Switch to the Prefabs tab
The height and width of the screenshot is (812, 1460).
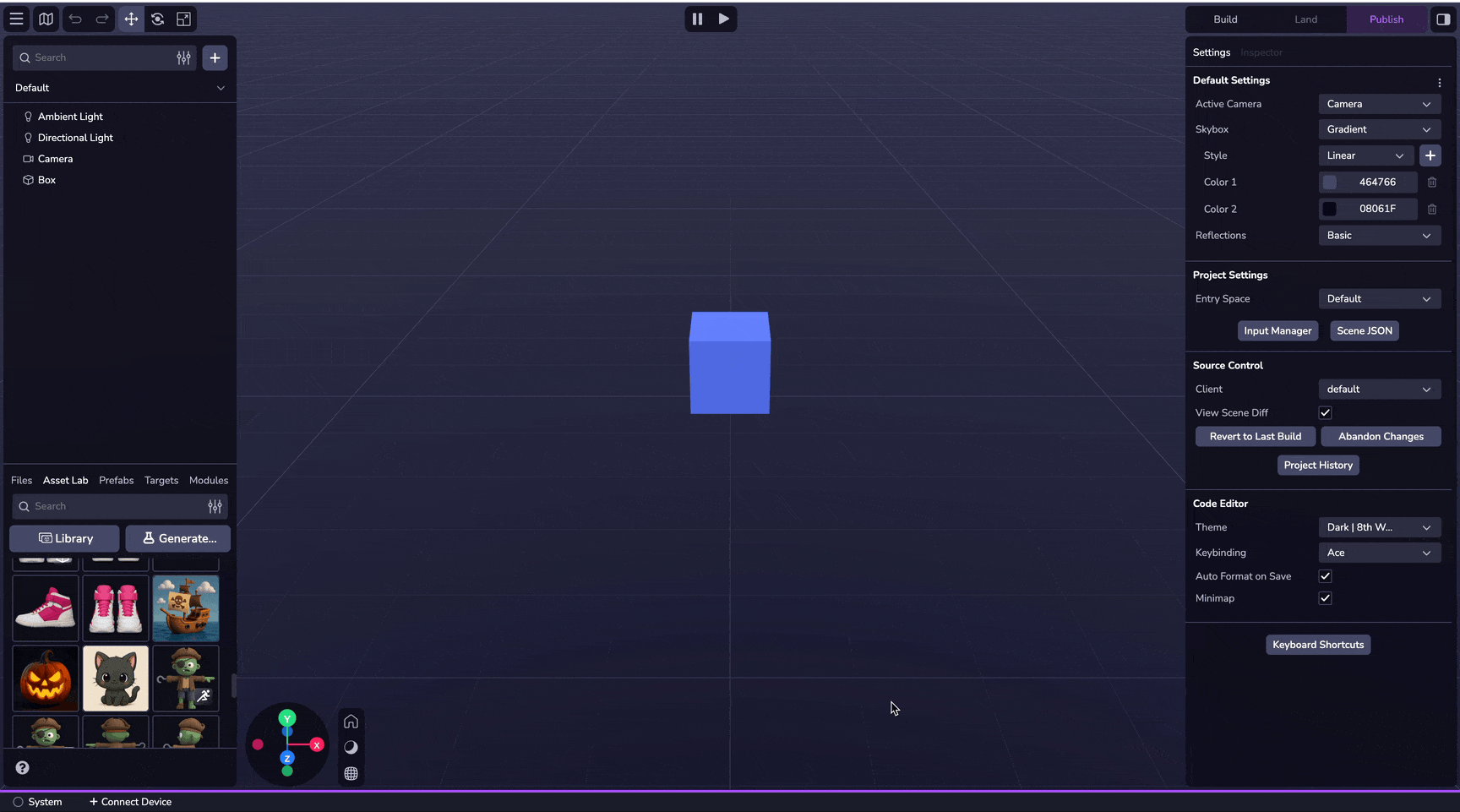coord(116,480)
